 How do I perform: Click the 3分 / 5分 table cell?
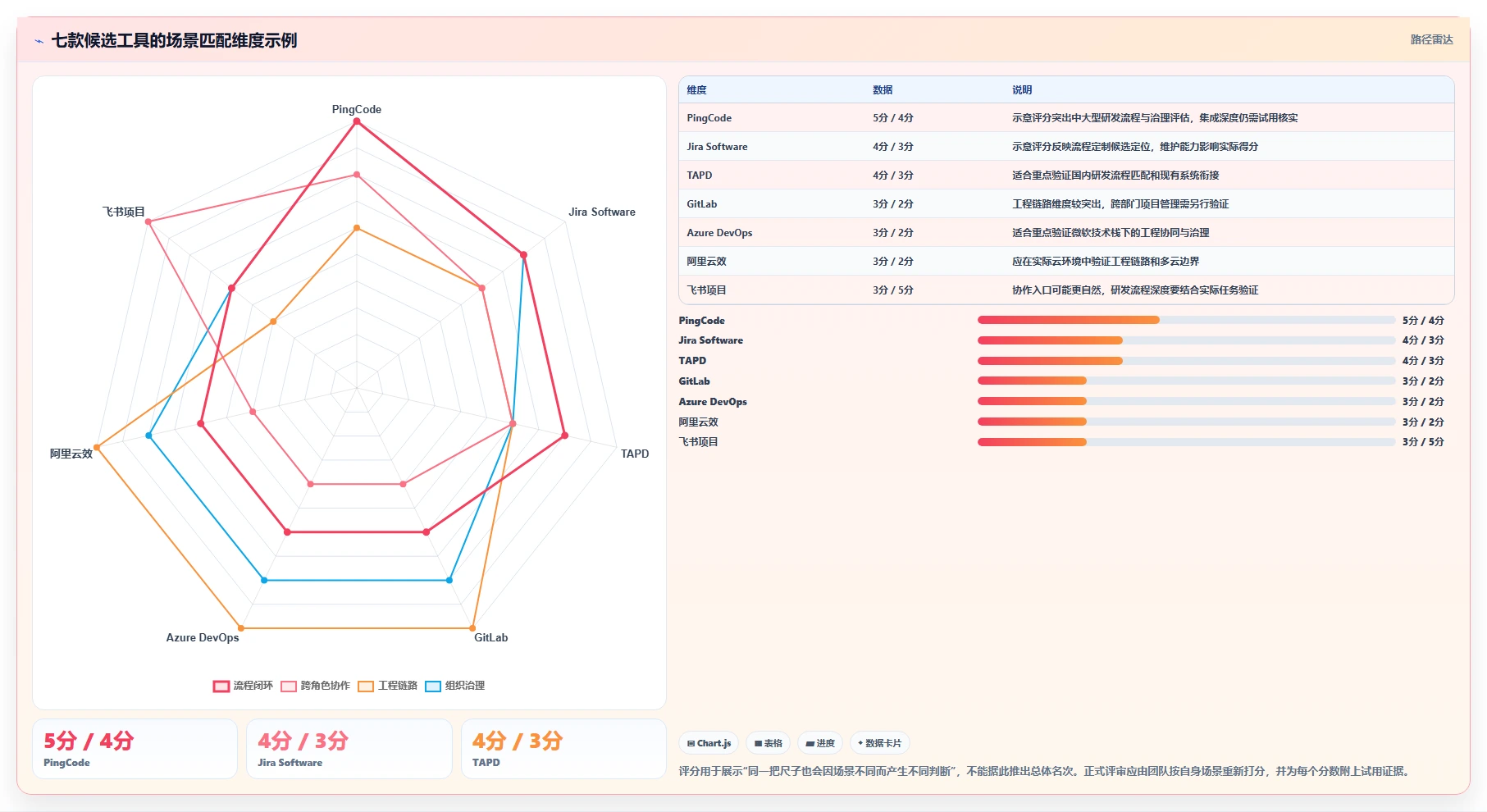click(x=893, y=290)
